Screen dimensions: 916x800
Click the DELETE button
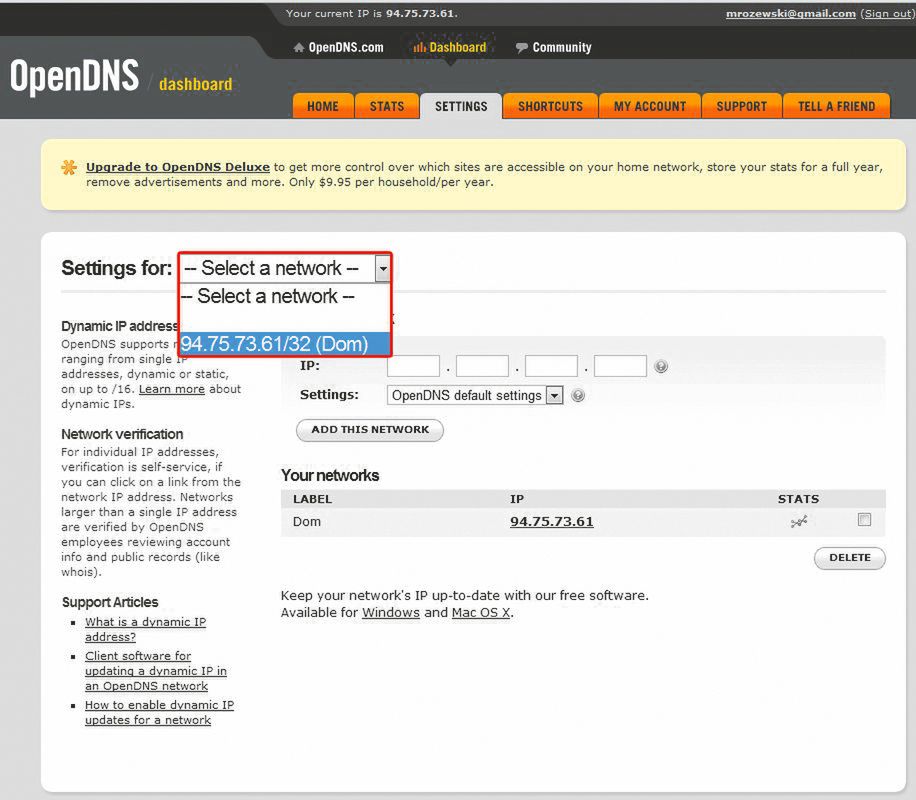pyautogui.click(x=850, y=558)
